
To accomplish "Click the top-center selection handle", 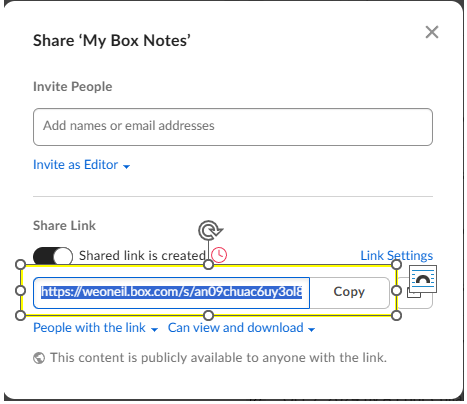I will coord(208,265).
